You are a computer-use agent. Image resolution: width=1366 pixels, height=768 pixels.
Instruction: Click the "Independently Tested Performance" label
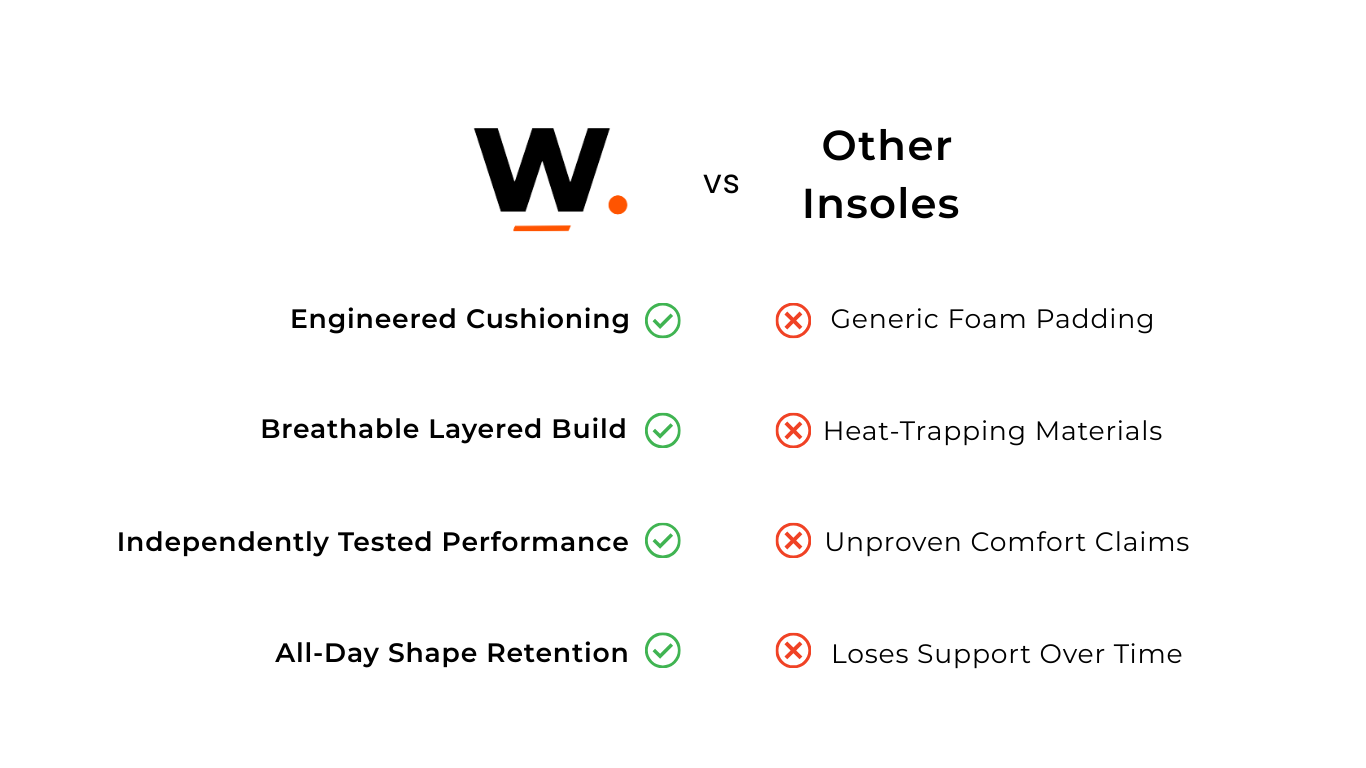(373, 542)
